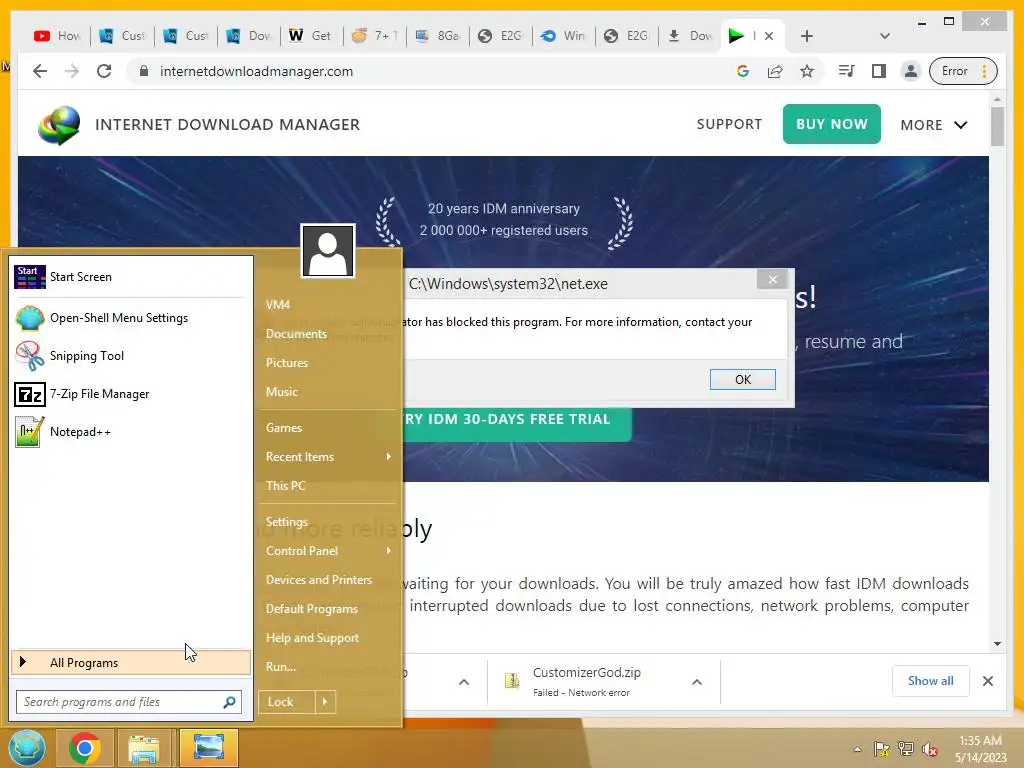Click the user account picture in start menu

click(328, 251)
